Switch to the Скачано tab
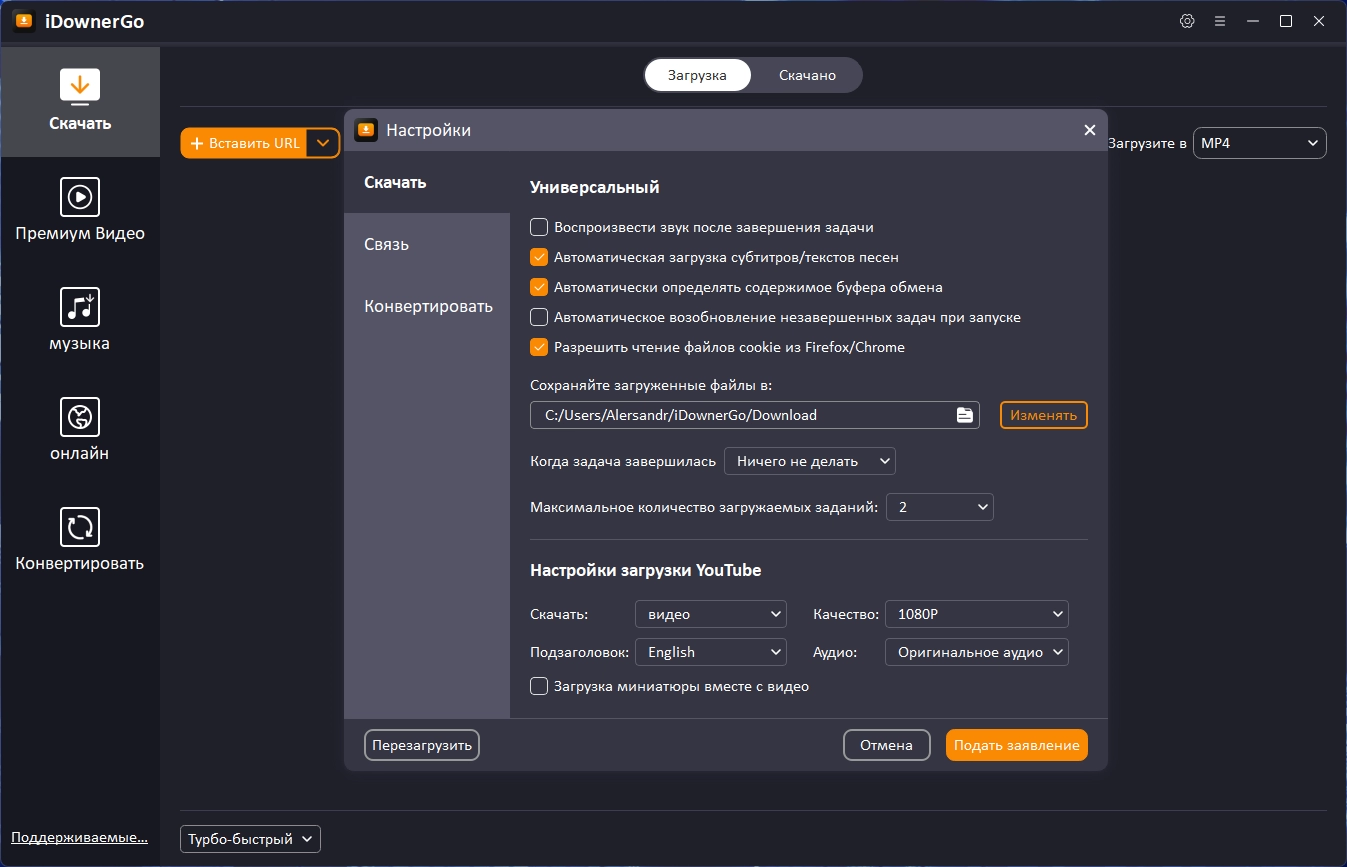 pyautogui.click(x=807, y=75)
